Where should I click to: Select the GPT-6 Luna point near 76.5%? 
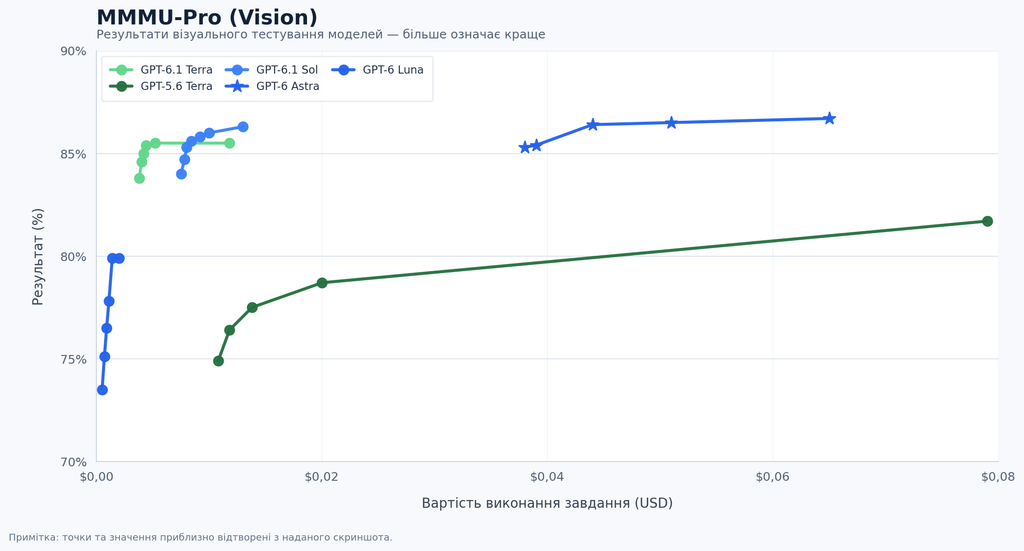[x=106, y=328]
